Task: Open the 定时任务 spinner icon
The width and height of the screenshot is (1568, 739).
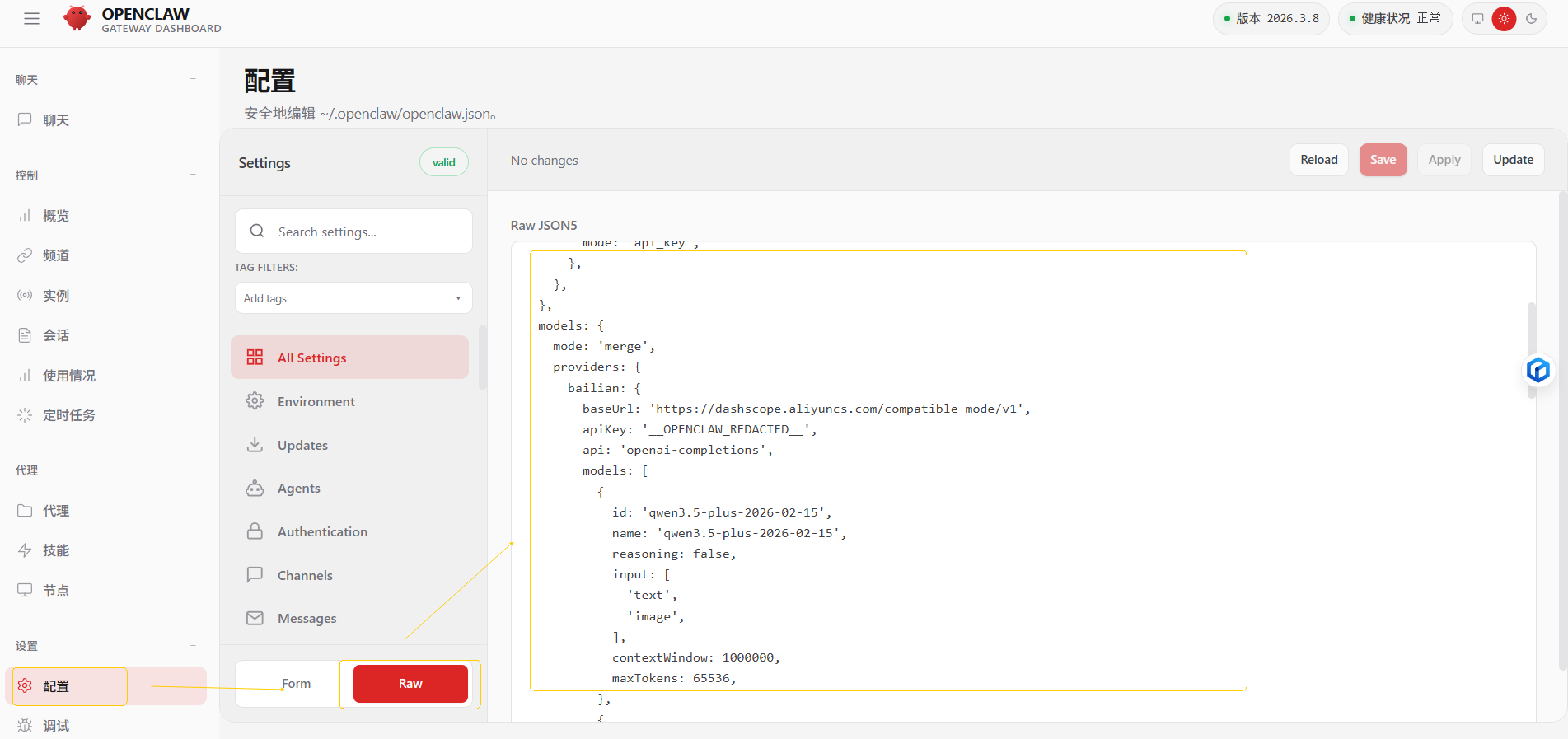Action: click(25, 415)
